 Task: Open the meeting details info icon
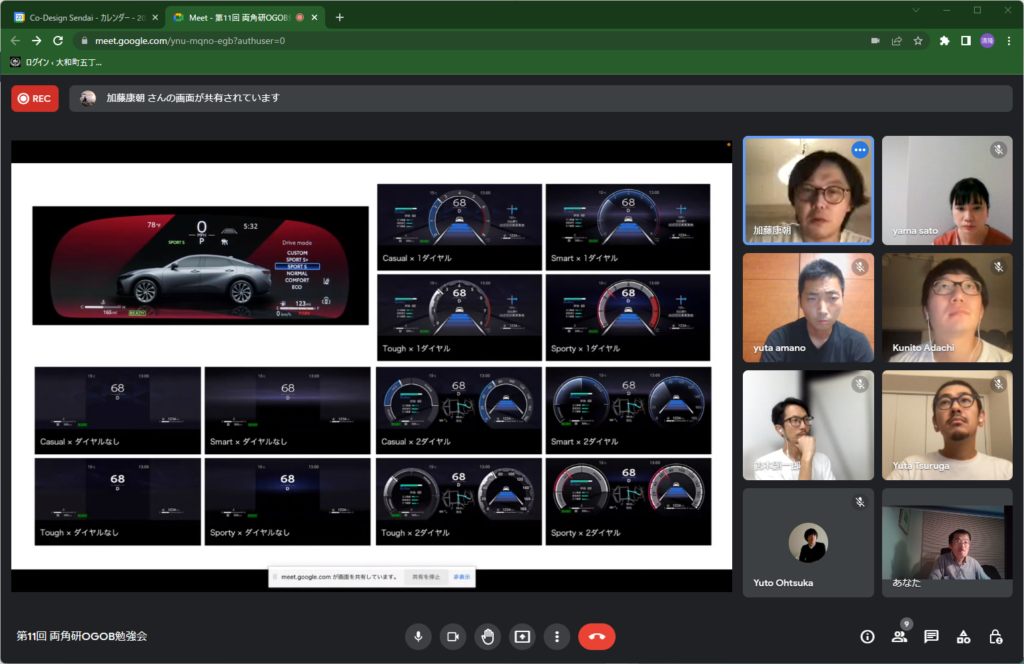coord(867,636)
